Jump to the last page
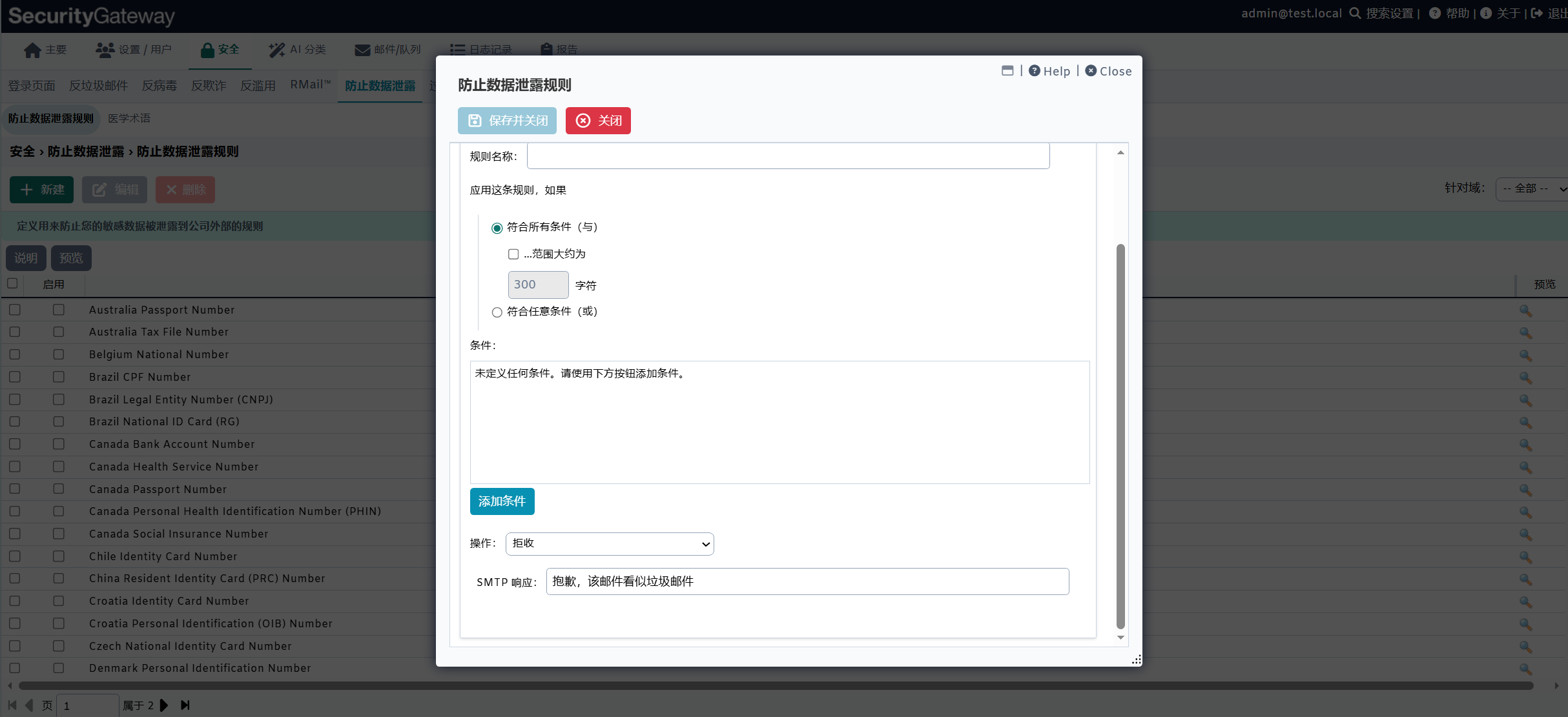 [185, 705]
